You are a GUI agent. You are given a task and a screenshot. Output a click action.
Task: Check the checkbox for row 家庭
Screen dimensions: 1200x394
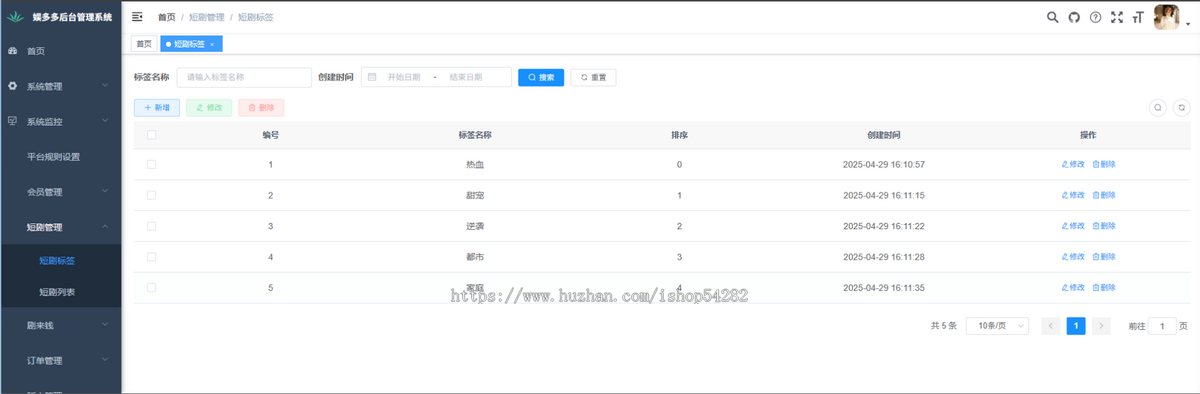point(152,287)
